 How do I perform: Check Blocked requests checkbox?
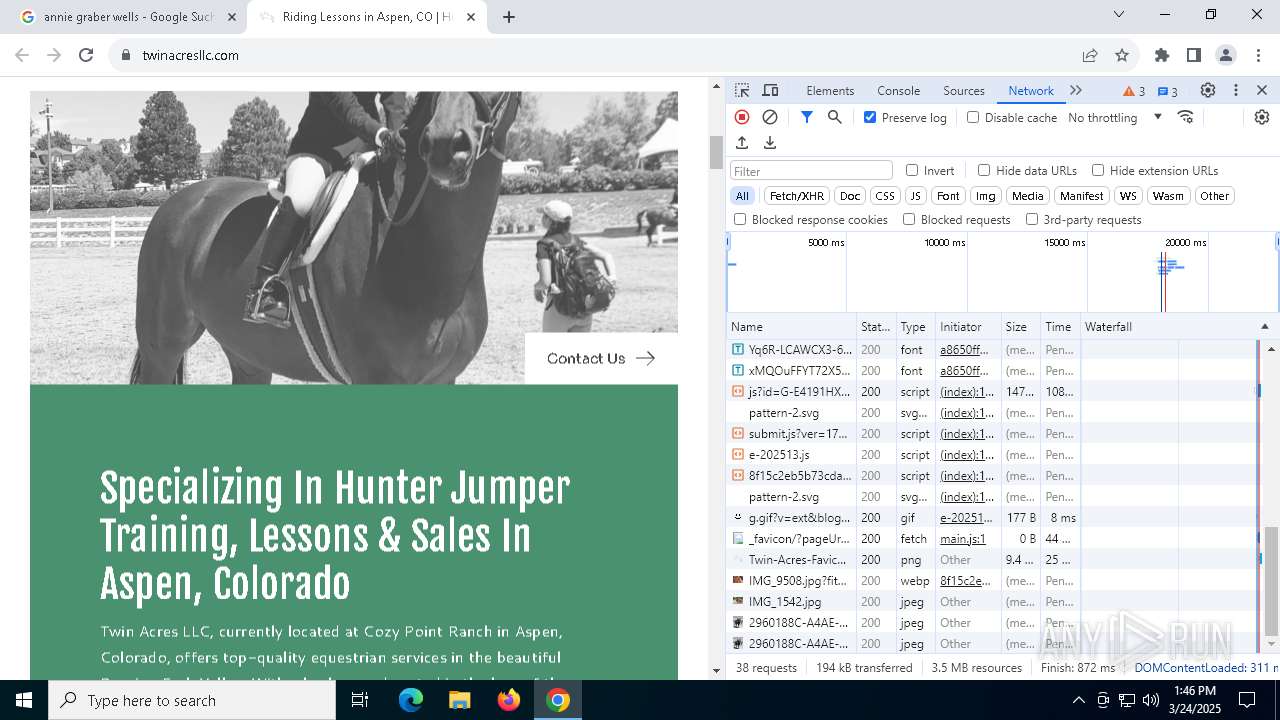[909, 219]
